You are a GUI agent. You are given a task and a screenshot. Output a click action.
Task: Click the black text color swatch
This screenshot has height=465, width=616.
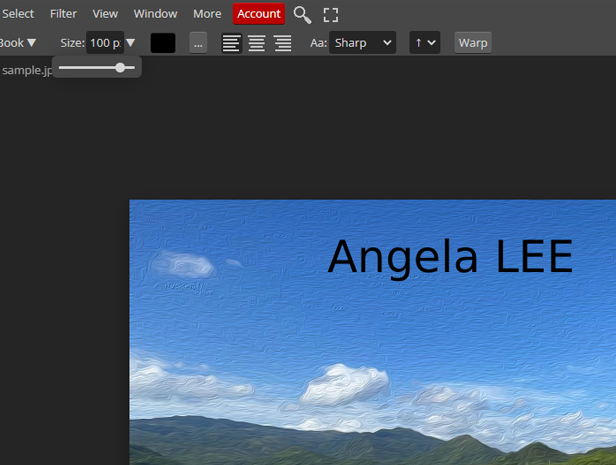(x=163, y=43)
